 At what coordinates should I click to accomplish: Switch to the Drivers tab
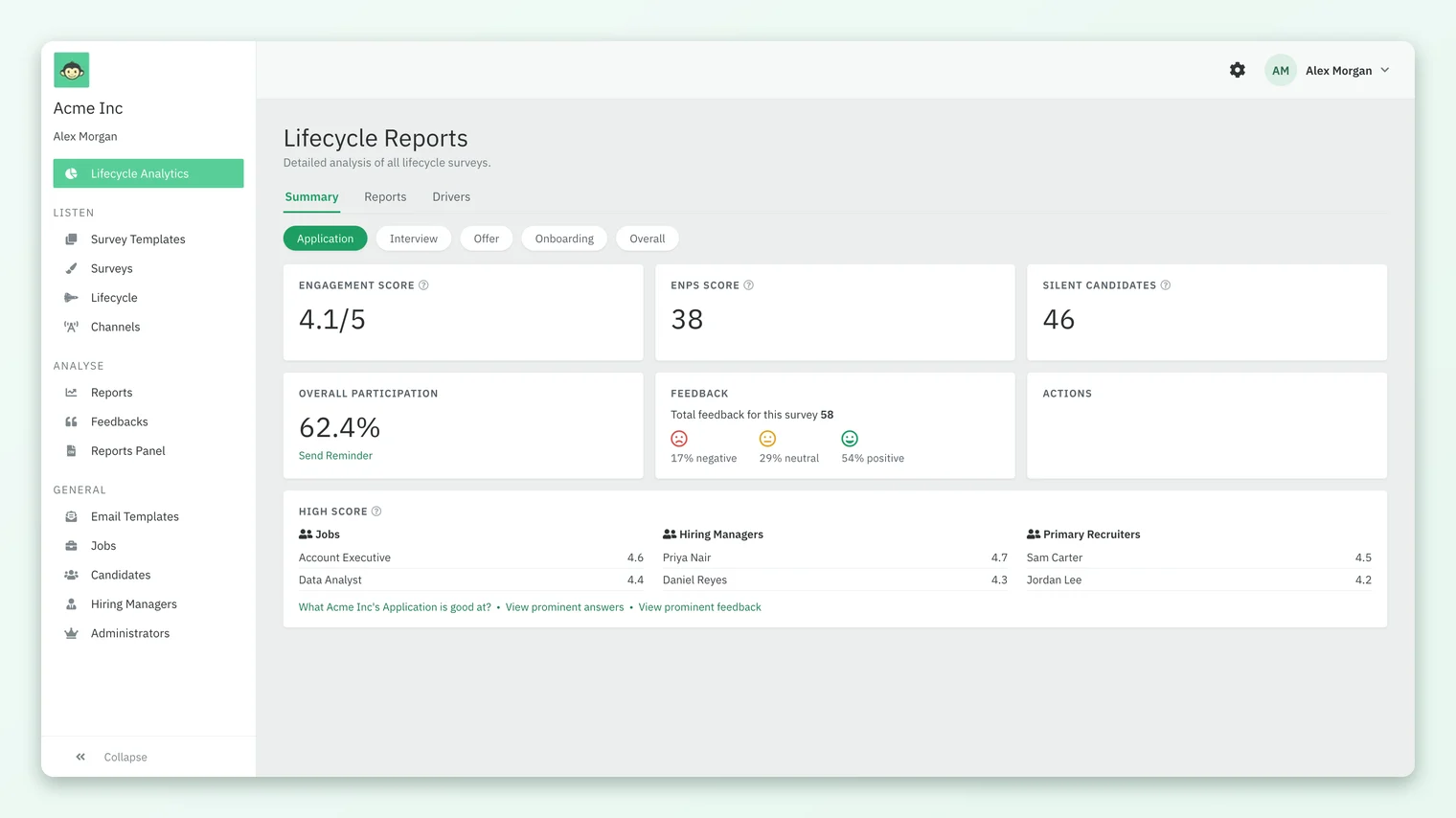[x=451, y=196]
